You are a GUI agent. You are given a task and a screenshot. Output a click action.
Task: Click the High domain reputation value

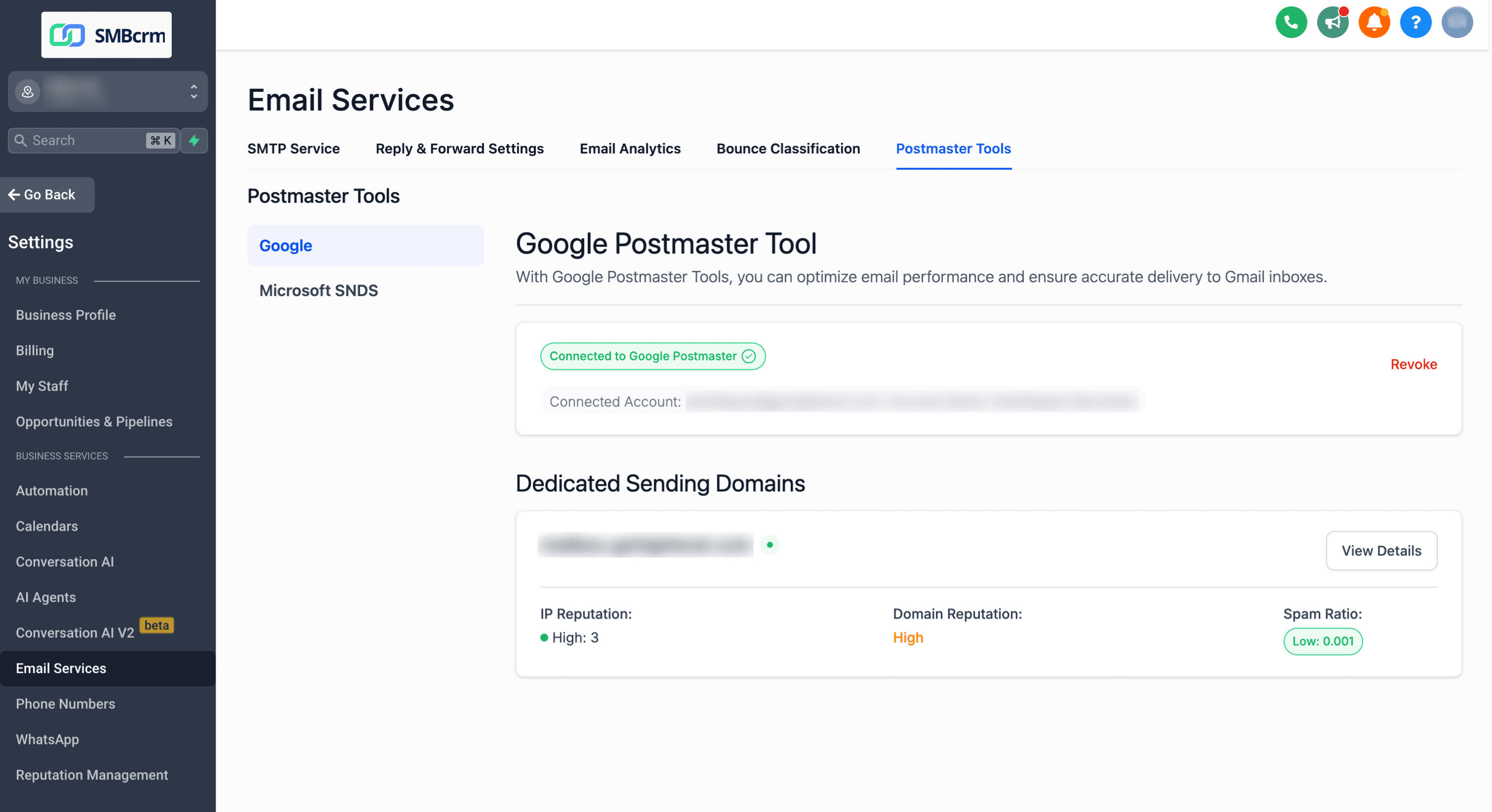(908, 638)
